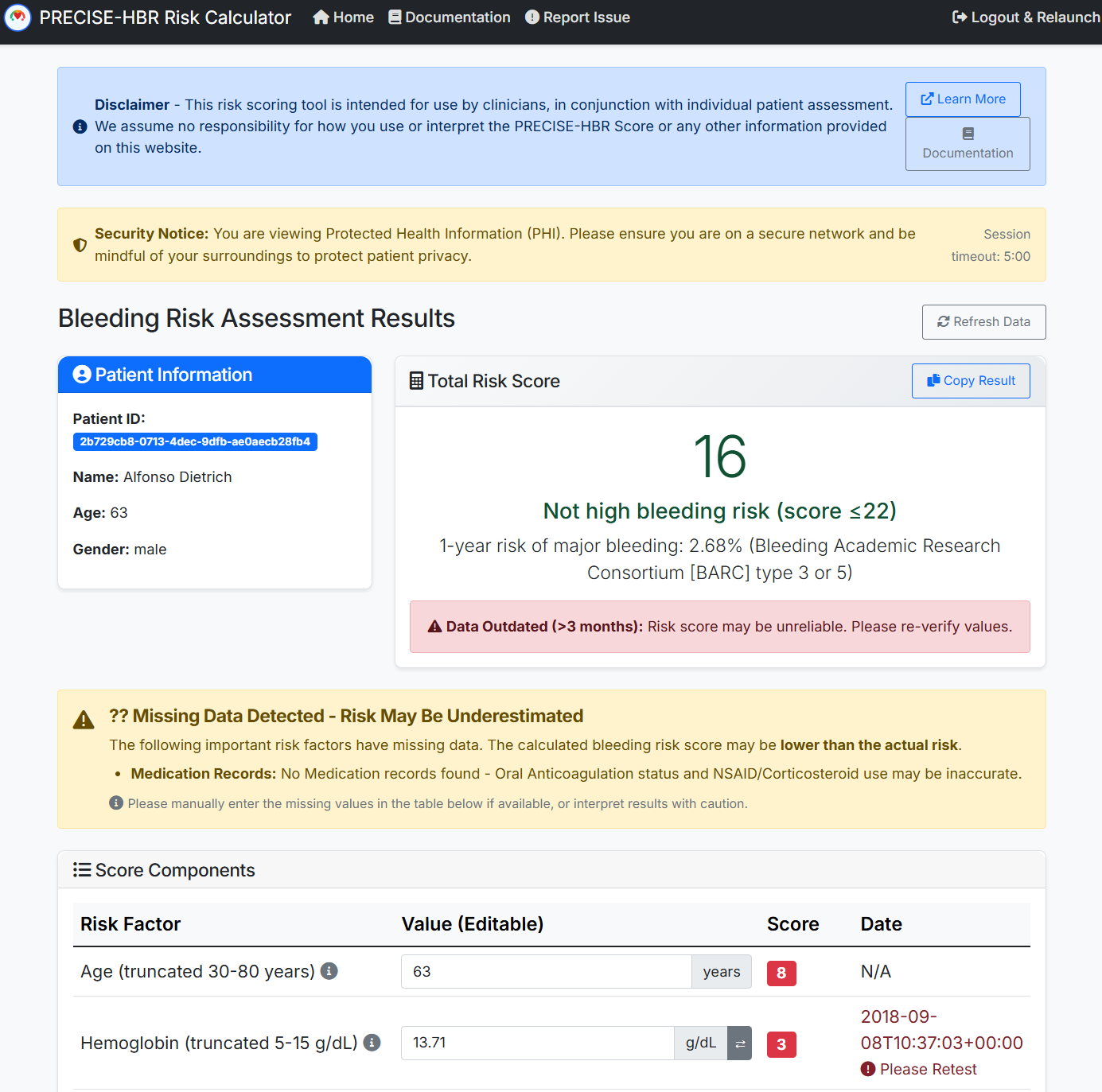Click the Copy Result clipboard icon
This screenshot has height=1092, width=1102.
[933, 381]
